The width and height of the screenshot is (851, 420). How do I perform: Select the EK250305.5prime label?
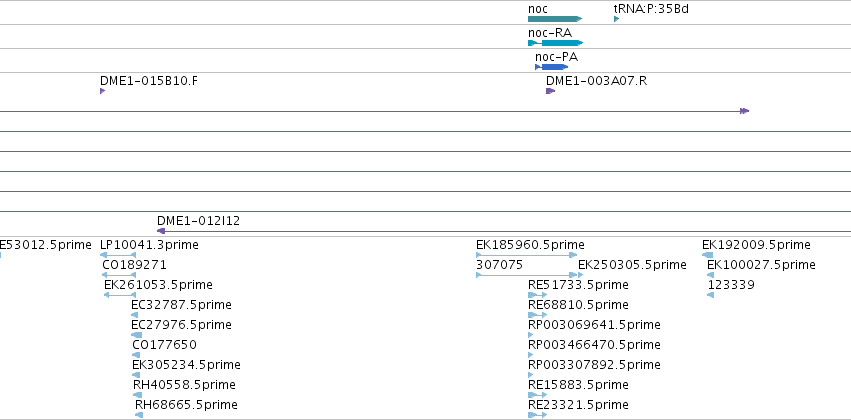632,265
